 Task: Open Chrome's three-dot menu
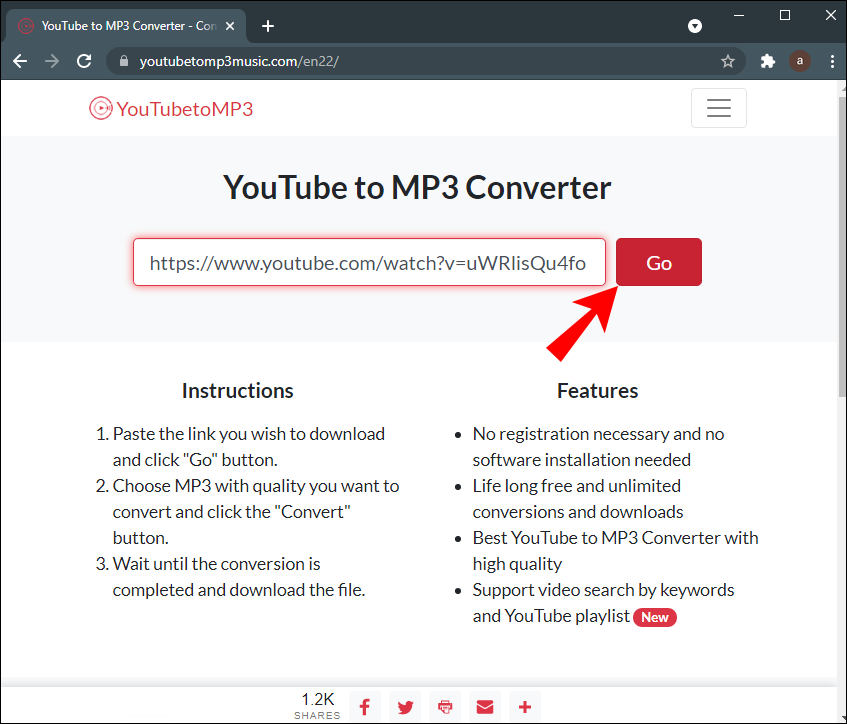832,61
